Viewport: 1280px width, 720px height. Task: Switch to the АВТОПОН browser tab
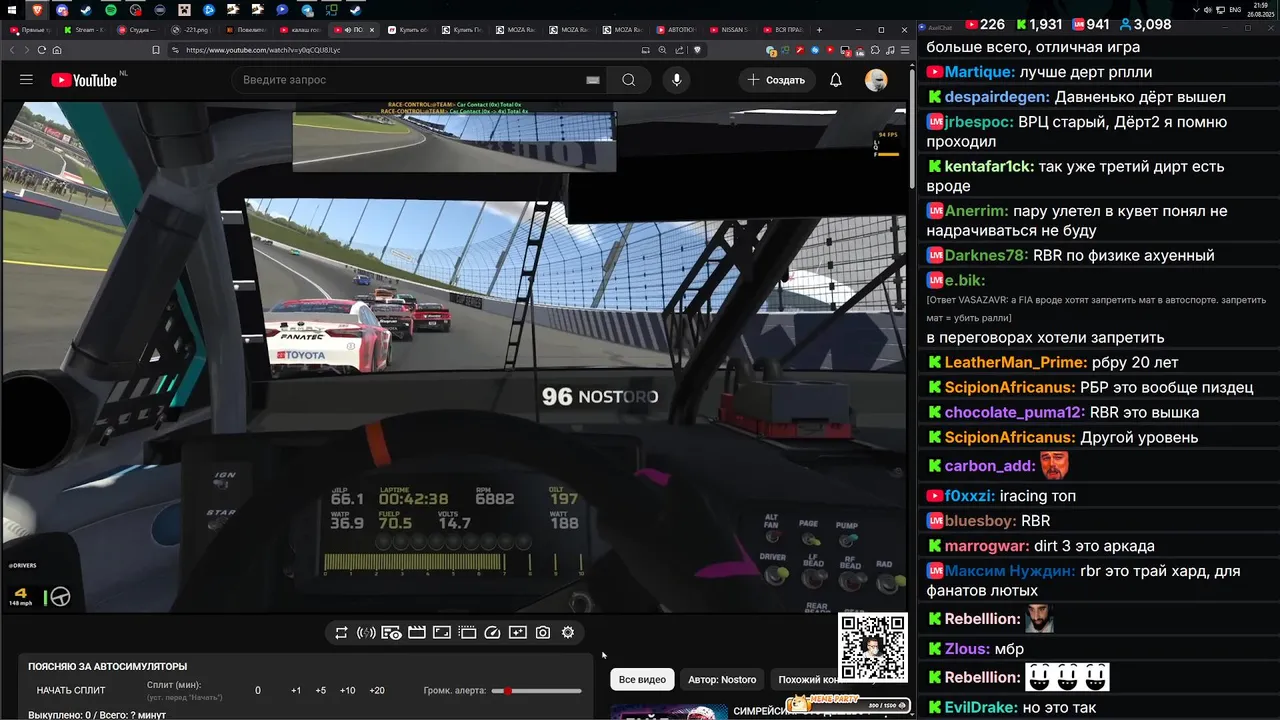(x=678, y=30)
